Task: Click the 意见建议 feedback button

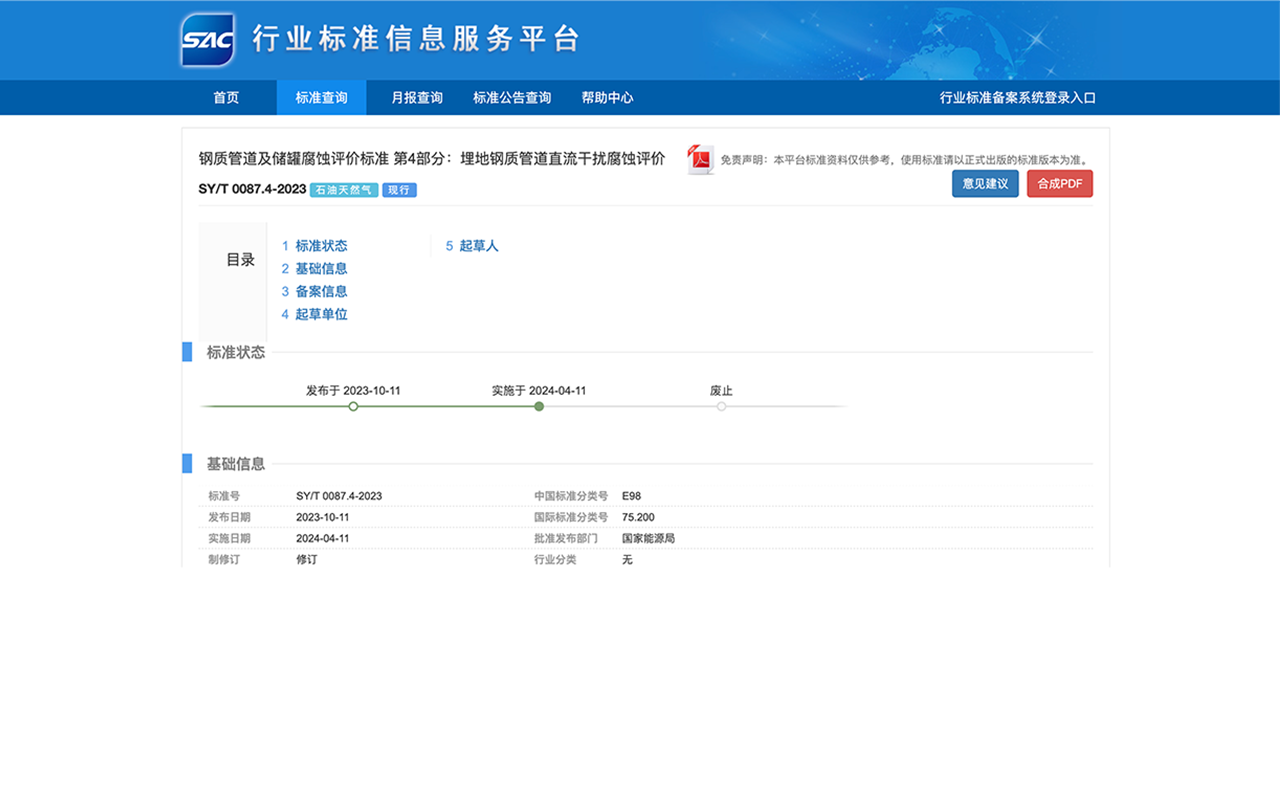Action: click(x=985, y=183)
